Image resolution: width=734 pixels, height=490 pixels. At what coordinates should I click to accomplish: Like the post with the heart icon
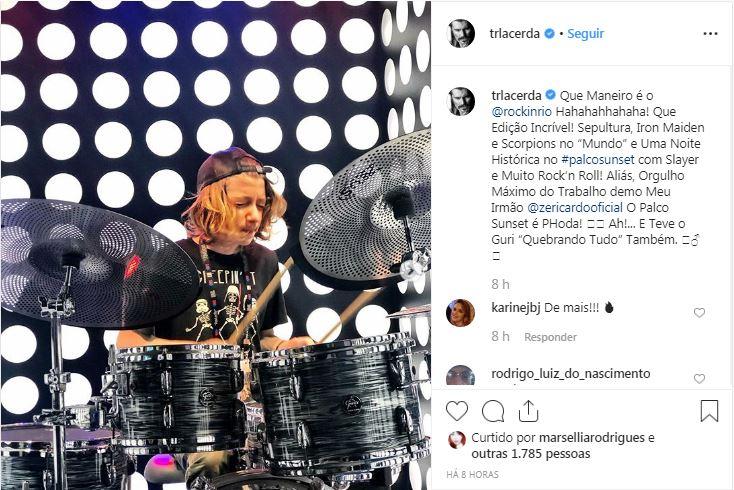pos(457,411)
